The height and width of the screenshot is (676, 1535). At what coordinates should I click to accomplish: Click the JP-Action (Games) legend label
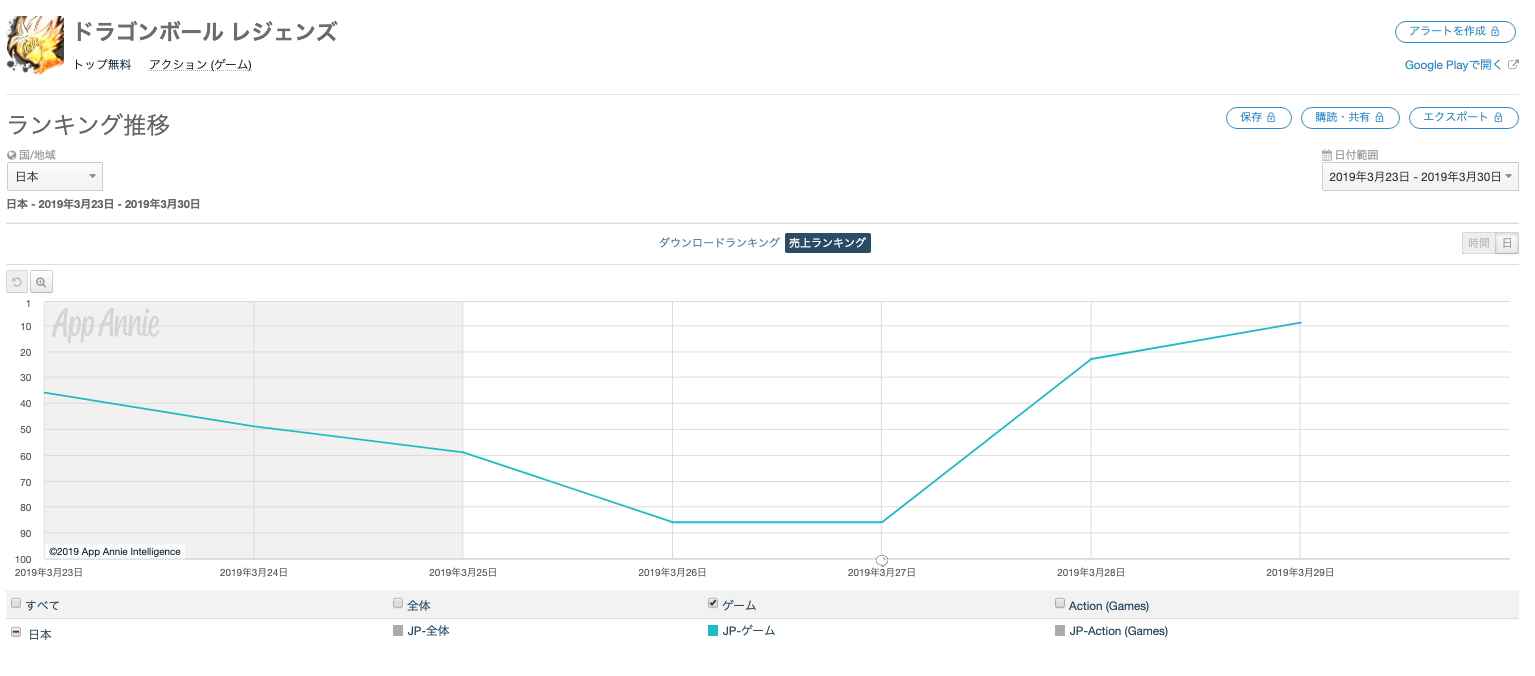coord(1119,631)
